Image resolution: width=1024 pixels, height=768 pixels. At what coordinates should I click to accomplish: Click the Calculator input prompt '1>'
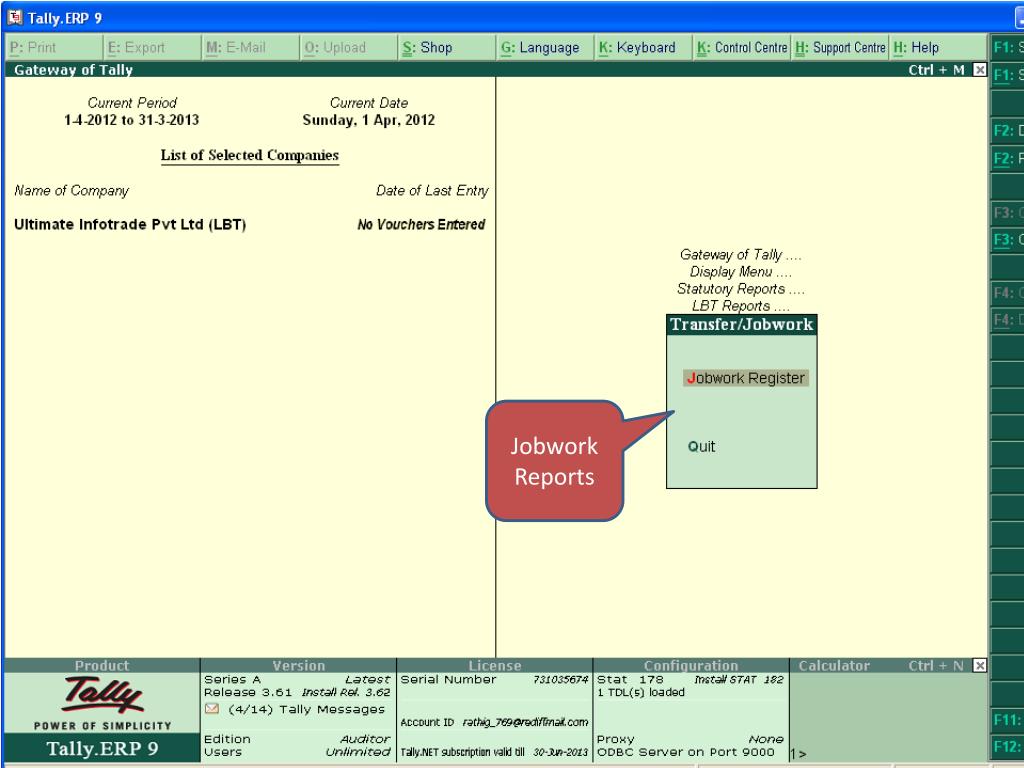[x=798, y=754]
